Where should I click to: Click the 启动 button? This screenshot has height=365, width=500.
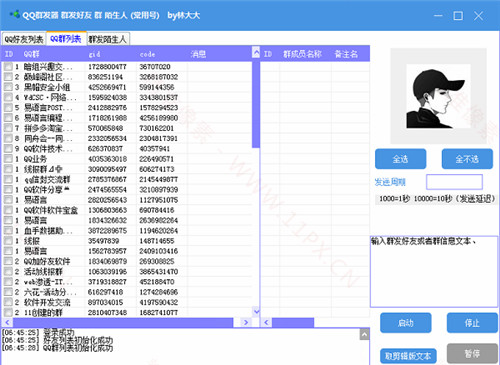(x=406, y=323)
